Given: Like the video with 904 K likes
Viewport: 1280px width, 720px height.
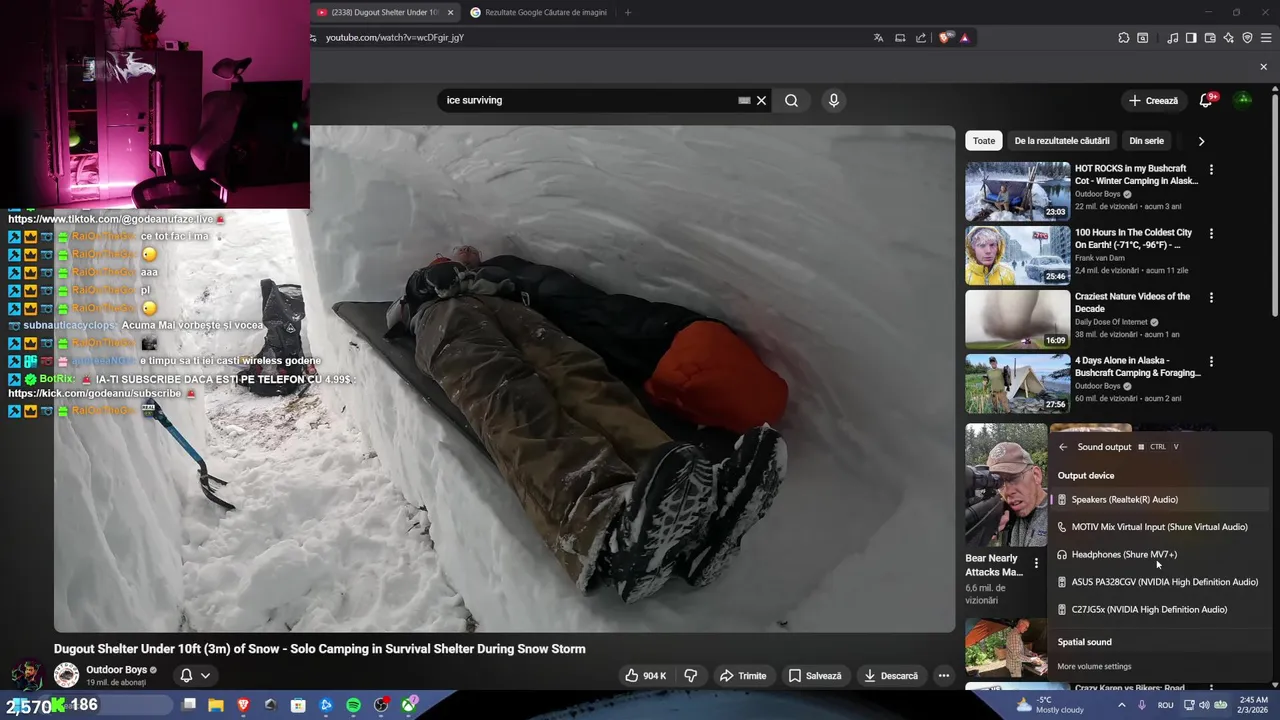Looking at the screenshot, I should (645, 676).
